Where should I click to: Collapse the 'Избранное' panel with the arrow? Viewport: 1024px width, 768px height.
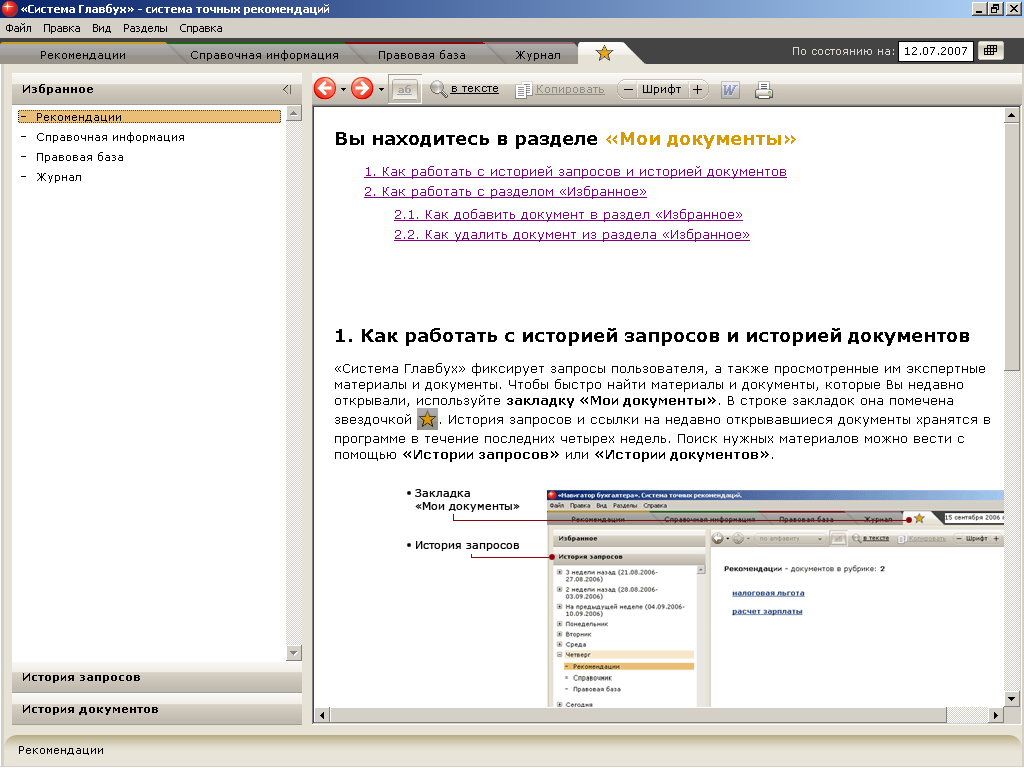click(287, 89)
